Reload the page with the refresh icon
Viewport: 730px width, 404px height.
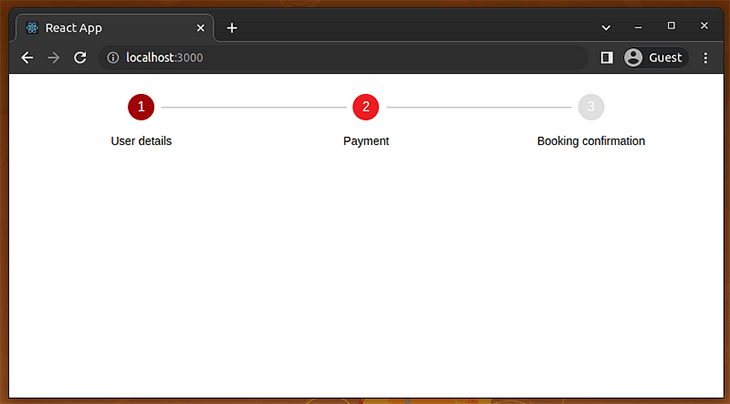[80, 58]
